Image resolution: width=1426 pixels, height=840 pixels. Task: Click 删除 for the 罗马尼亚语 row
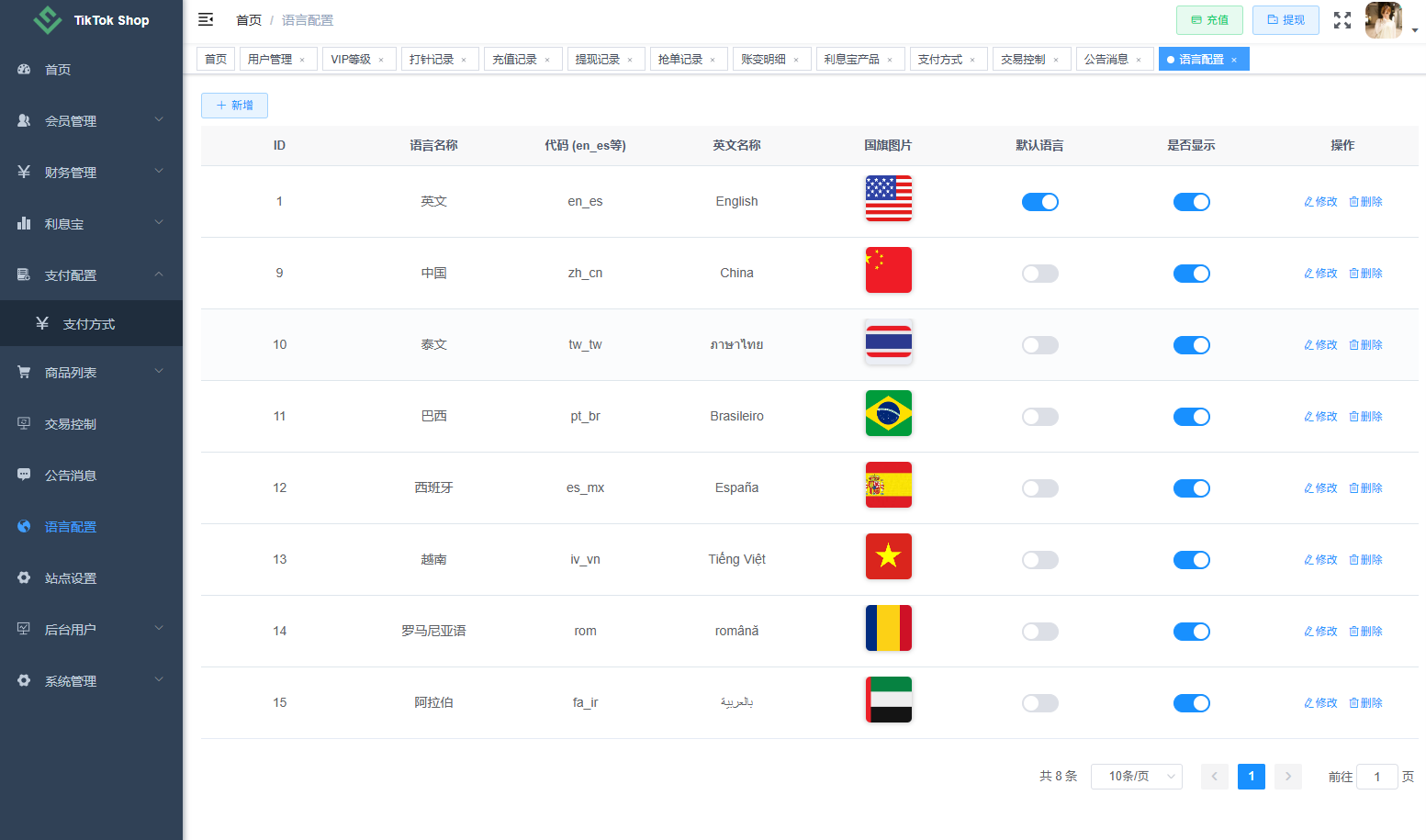click(1365, 632)
